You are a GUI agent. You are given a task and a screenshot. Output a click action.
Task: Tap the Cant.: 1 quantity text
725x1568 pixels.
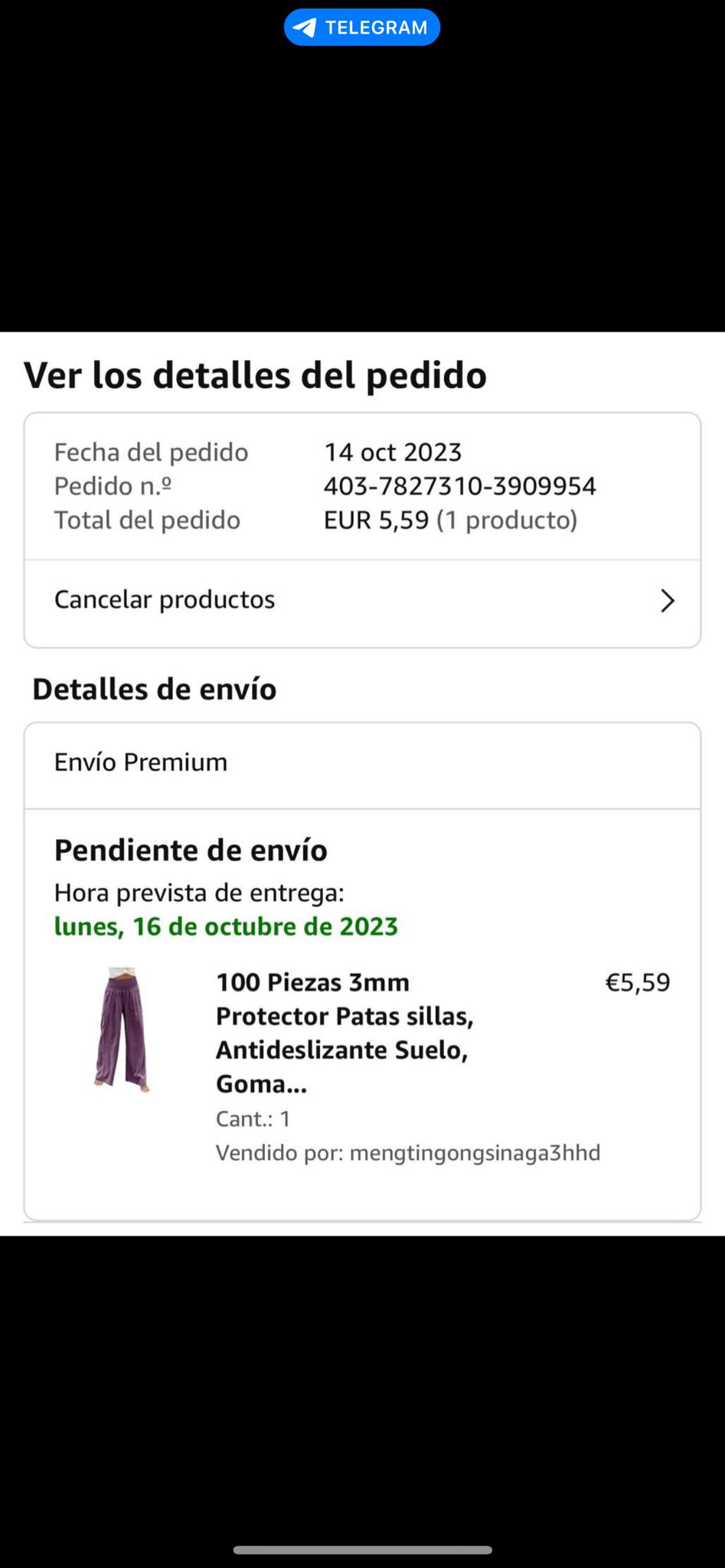coord(253,1119)
